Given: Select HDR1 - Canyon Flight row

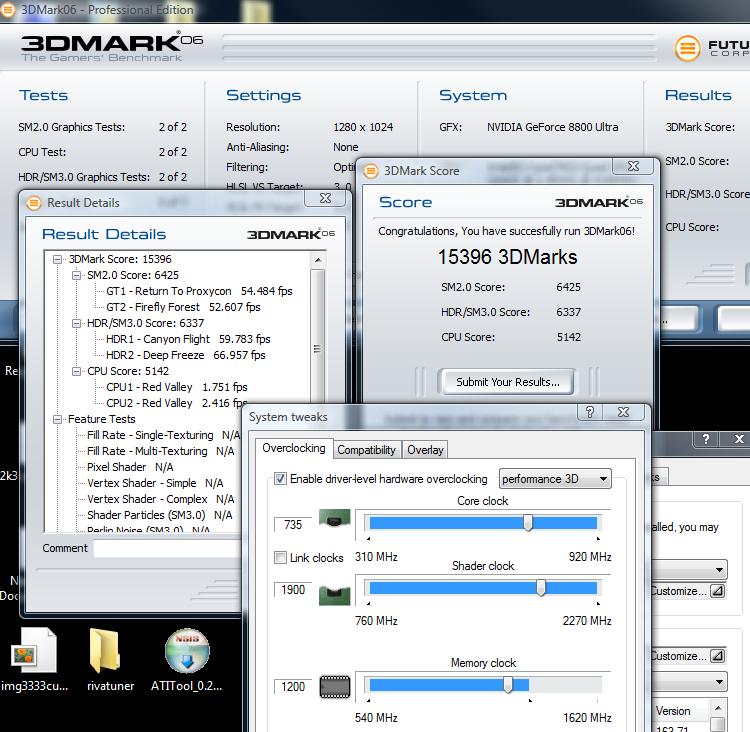Looking at the screenshot, I should coord(188,339).
